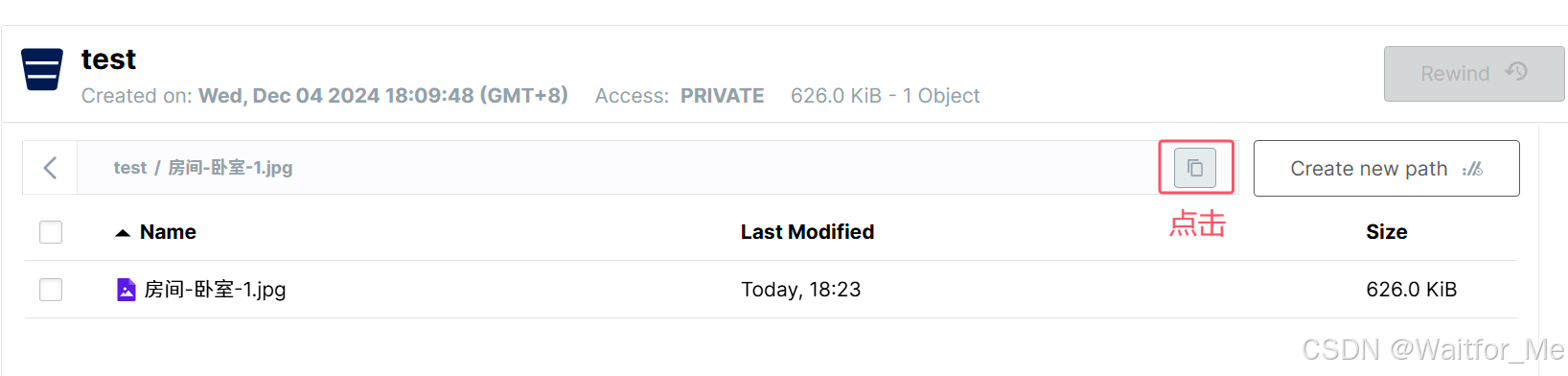Go back using the left chevron arrow
The height and width of the screenshot is (376, 1568).
[50, 168]
